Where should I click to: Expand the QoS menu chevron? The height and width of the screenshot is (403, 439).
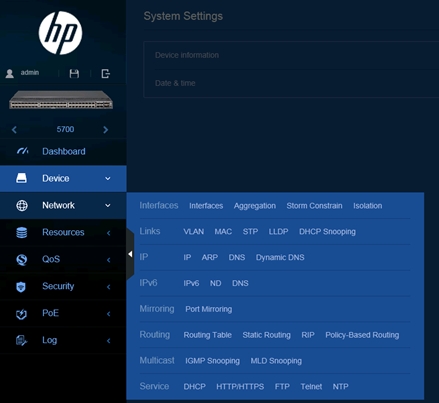pos(108,260)
